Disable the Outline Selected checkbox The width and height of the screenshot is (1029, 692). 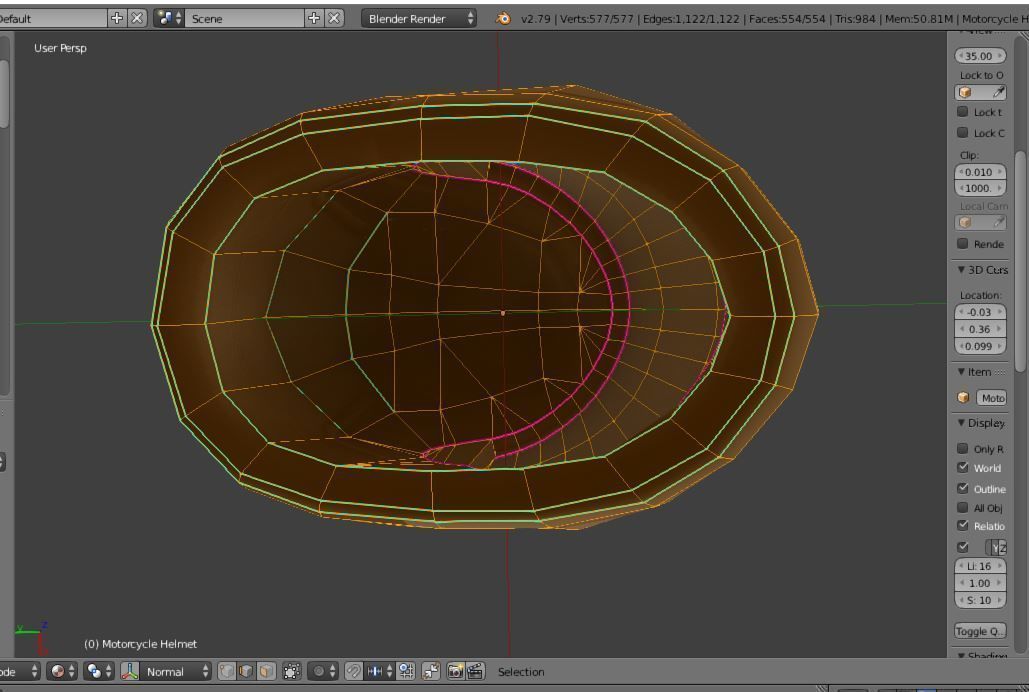pos(963,489)
